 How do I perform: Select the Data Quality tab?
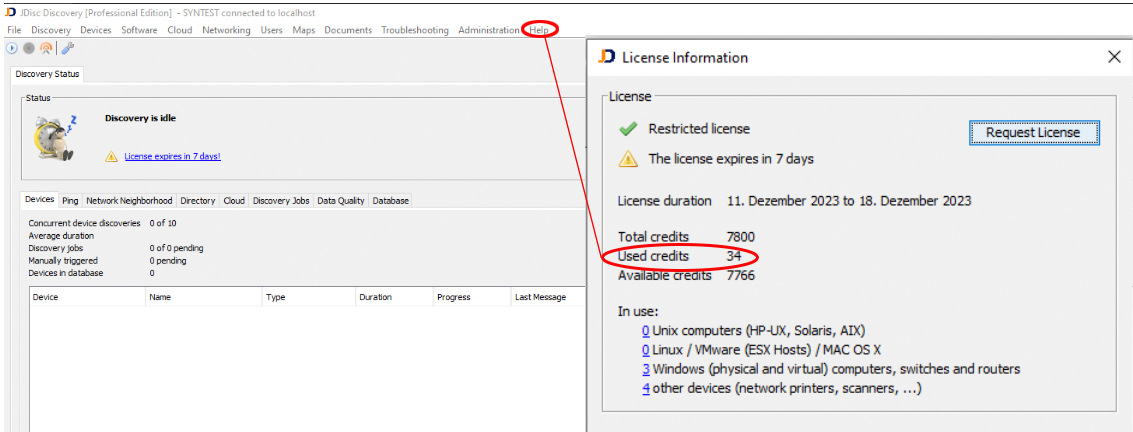pyautogui.click(x=341, y=201)
